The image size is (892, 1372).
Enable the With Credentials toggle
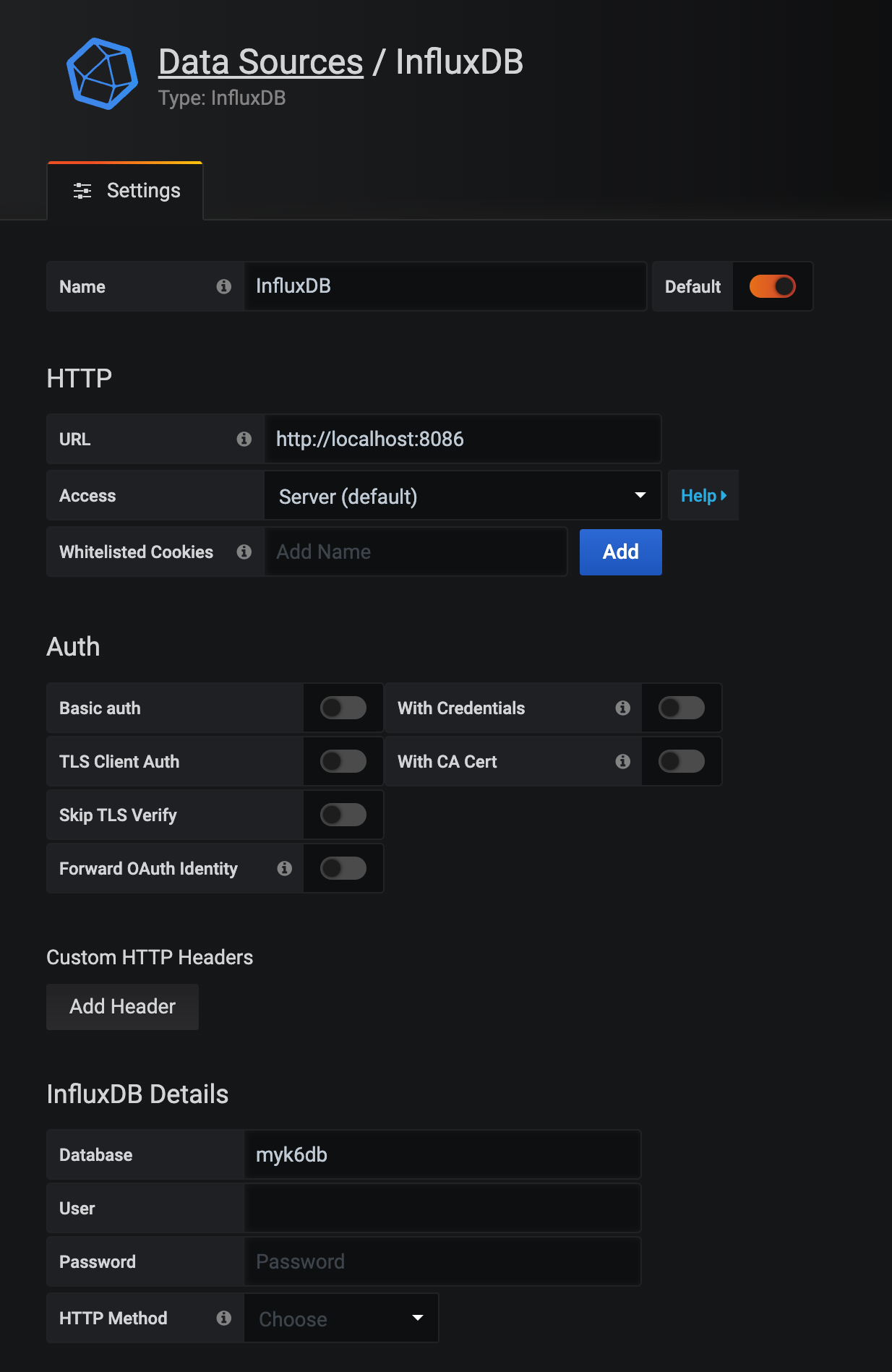click(x=682, y=708)
